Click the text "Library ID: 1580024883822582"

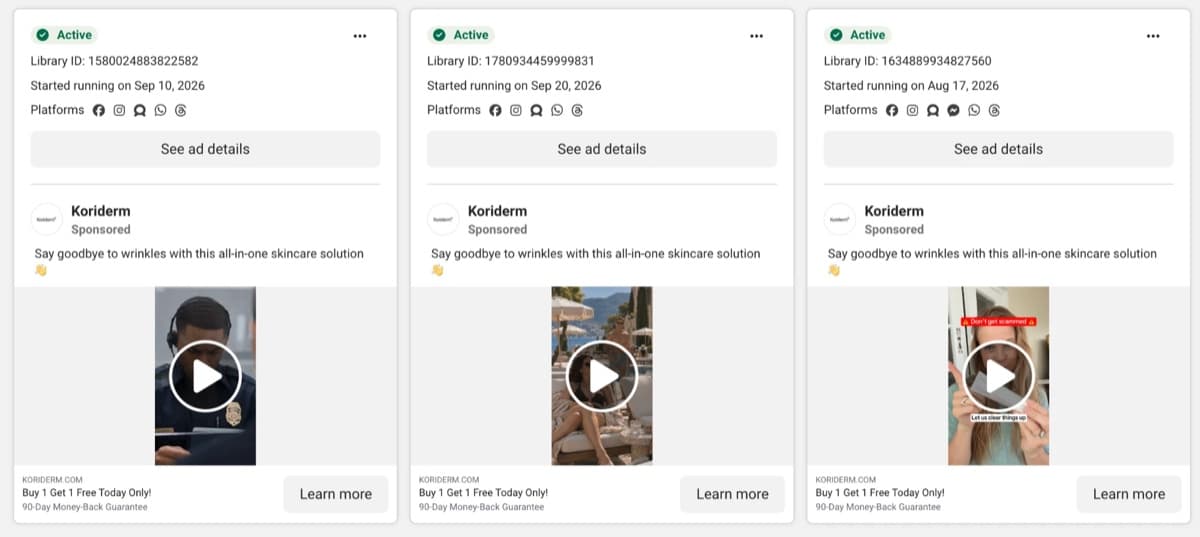(x=114, y=61)
